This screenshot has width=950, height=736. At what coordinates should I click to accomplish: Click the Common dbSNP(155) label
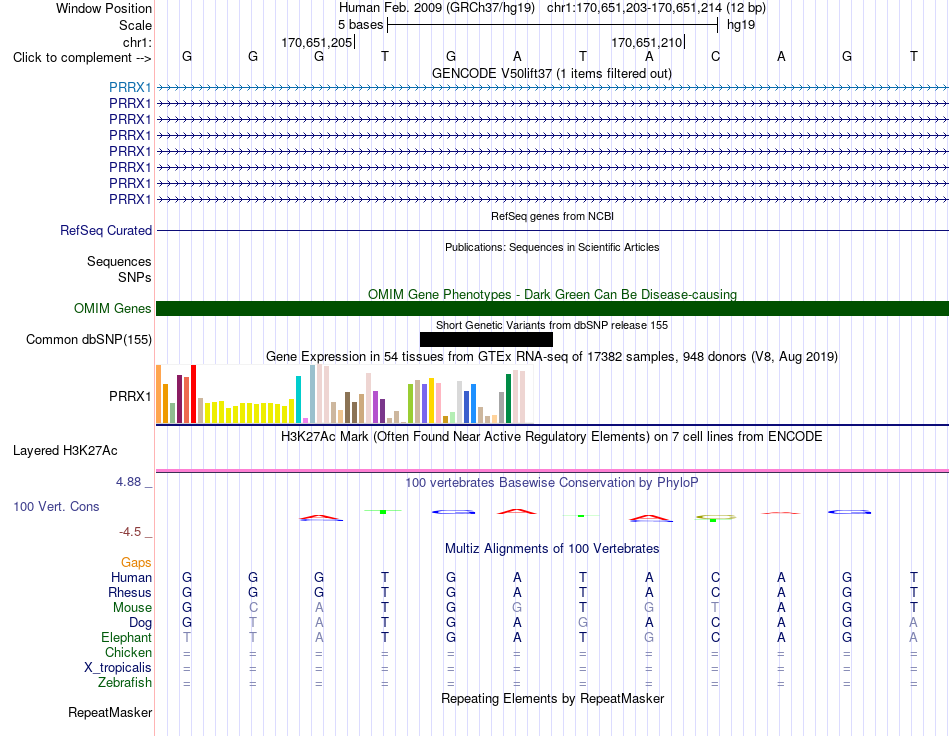coord(88,339)
